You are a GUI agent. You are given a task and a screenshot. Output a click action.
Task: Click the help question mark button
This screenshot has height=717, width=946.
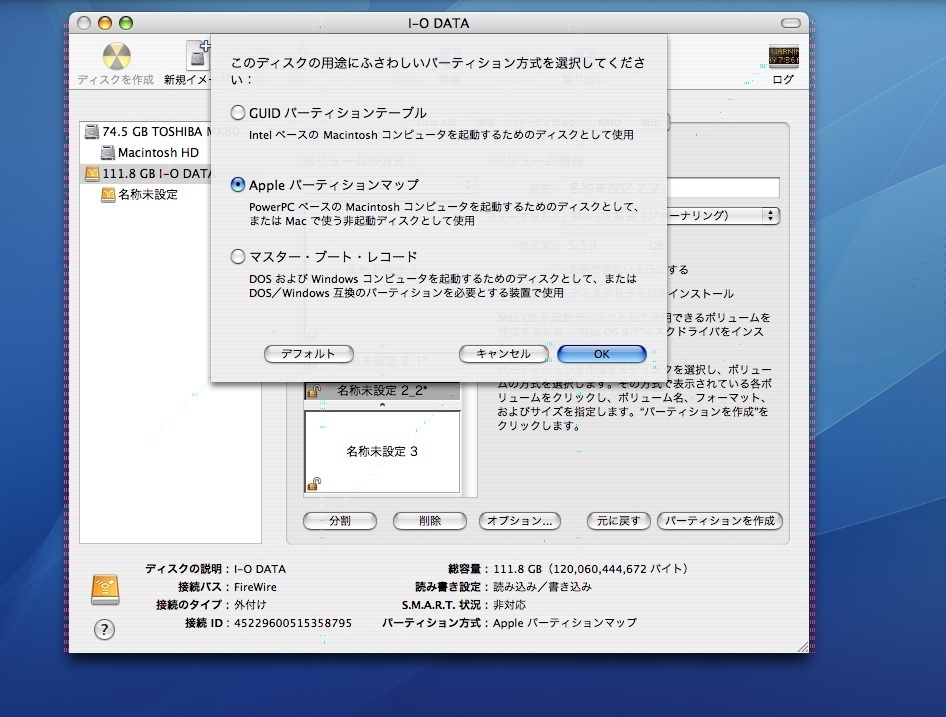(x=104, y=630)
